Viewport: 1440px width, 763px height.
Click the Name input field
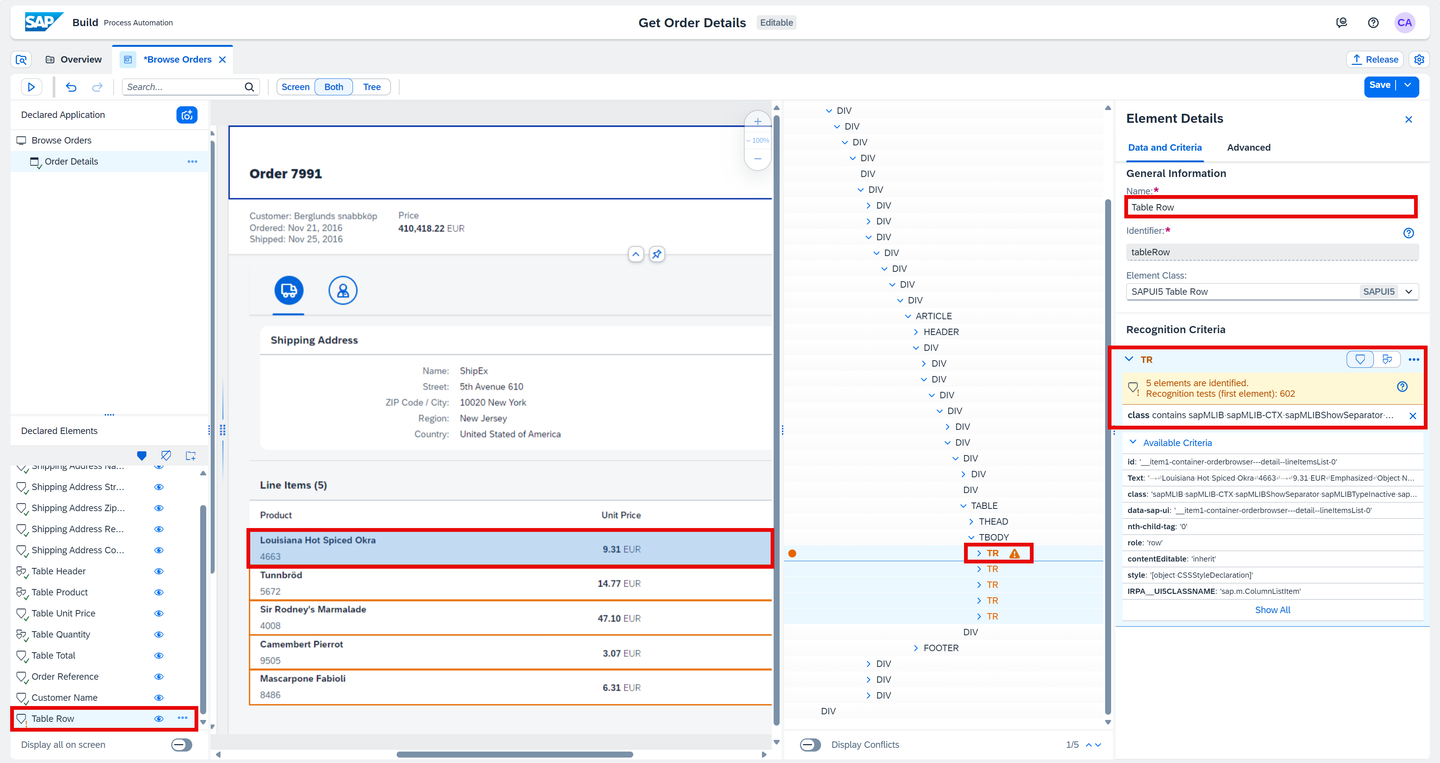click(1271, 207)
